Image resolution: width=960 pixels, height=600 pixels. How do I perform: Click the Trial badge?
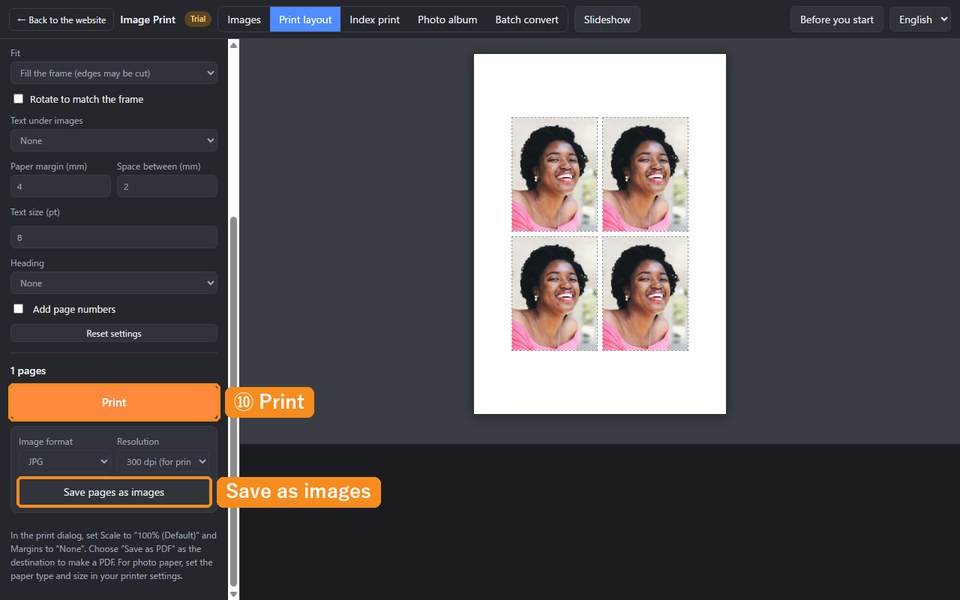tap(198, 19)
